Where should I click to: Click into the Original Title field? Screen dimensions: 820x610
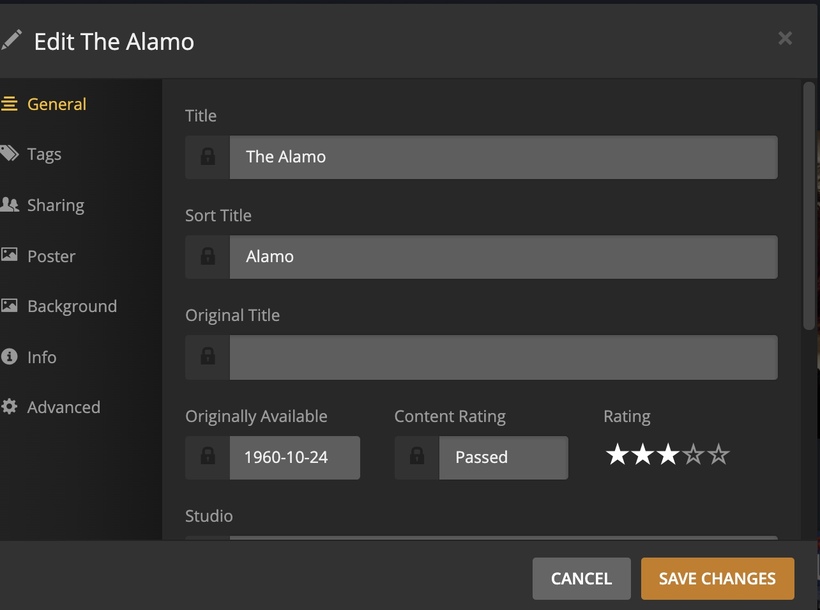(x=503, y=357)
